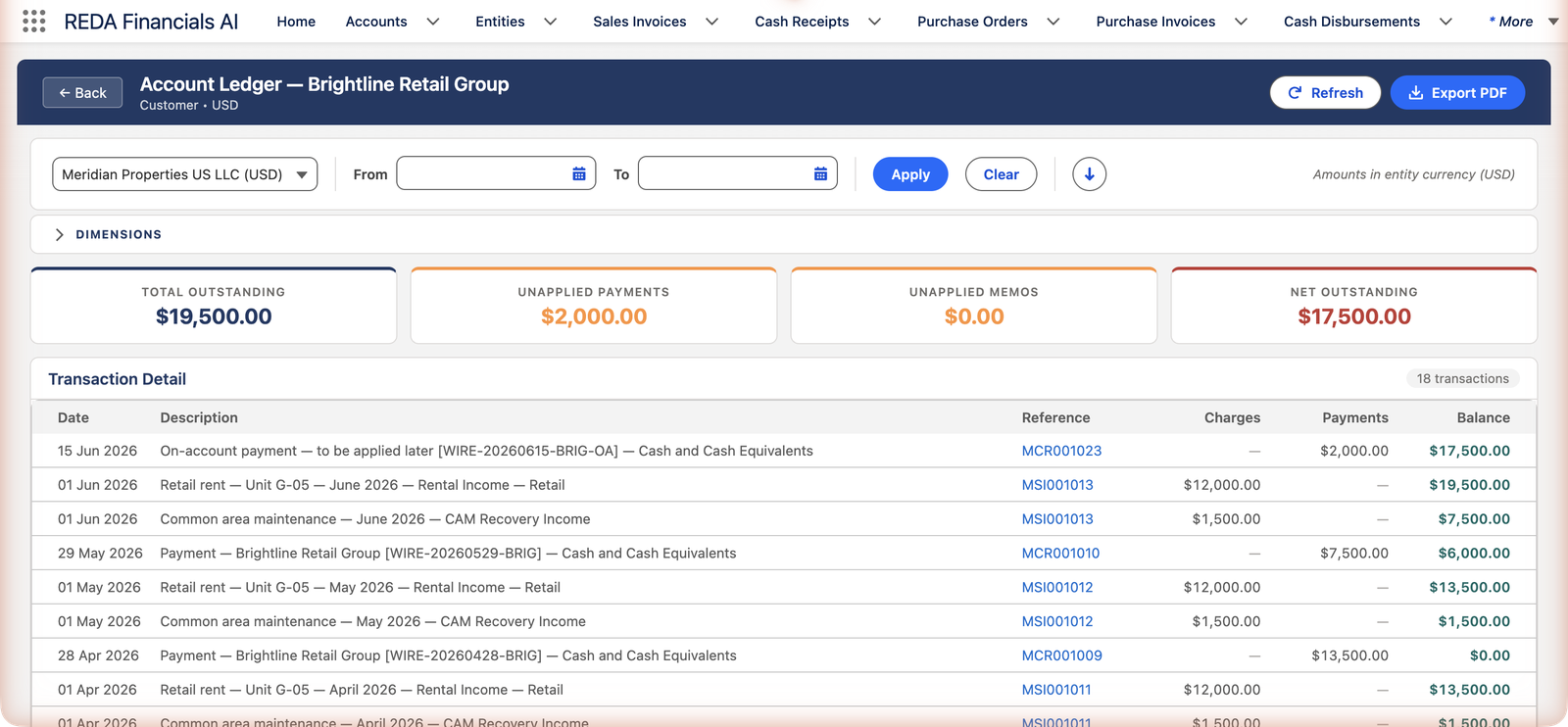Apply the date filter

[910, 174]
